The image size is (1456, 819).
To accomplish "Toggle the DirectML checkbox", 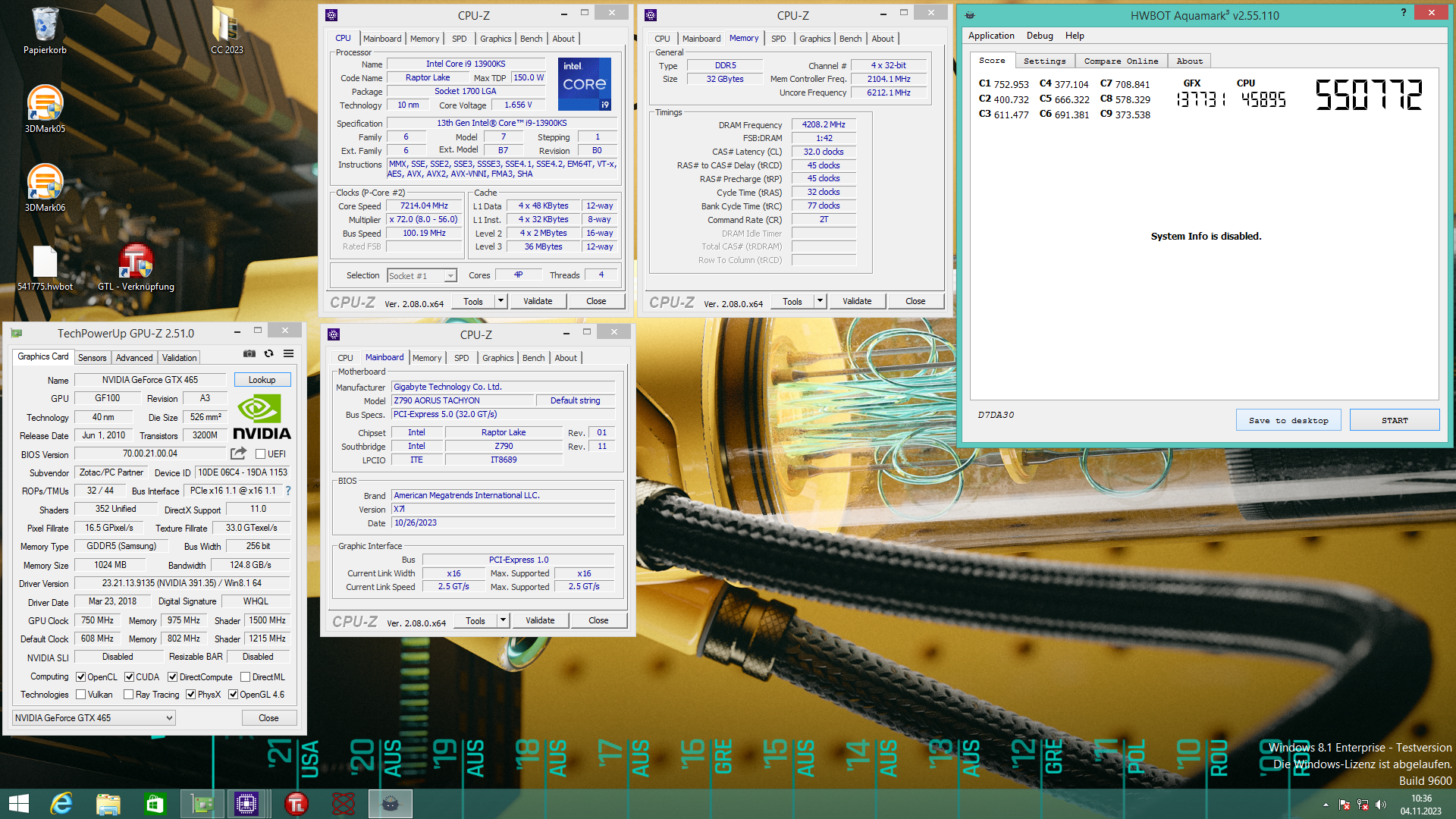I will [x=246, y=677].
